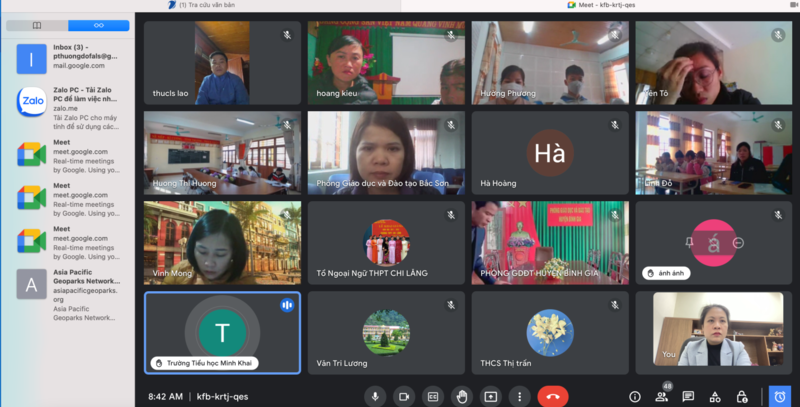Click the 'Trường Tiểu học Minh Khai' name chip
Screen dimensions: 800x407
tap(204, 363)
